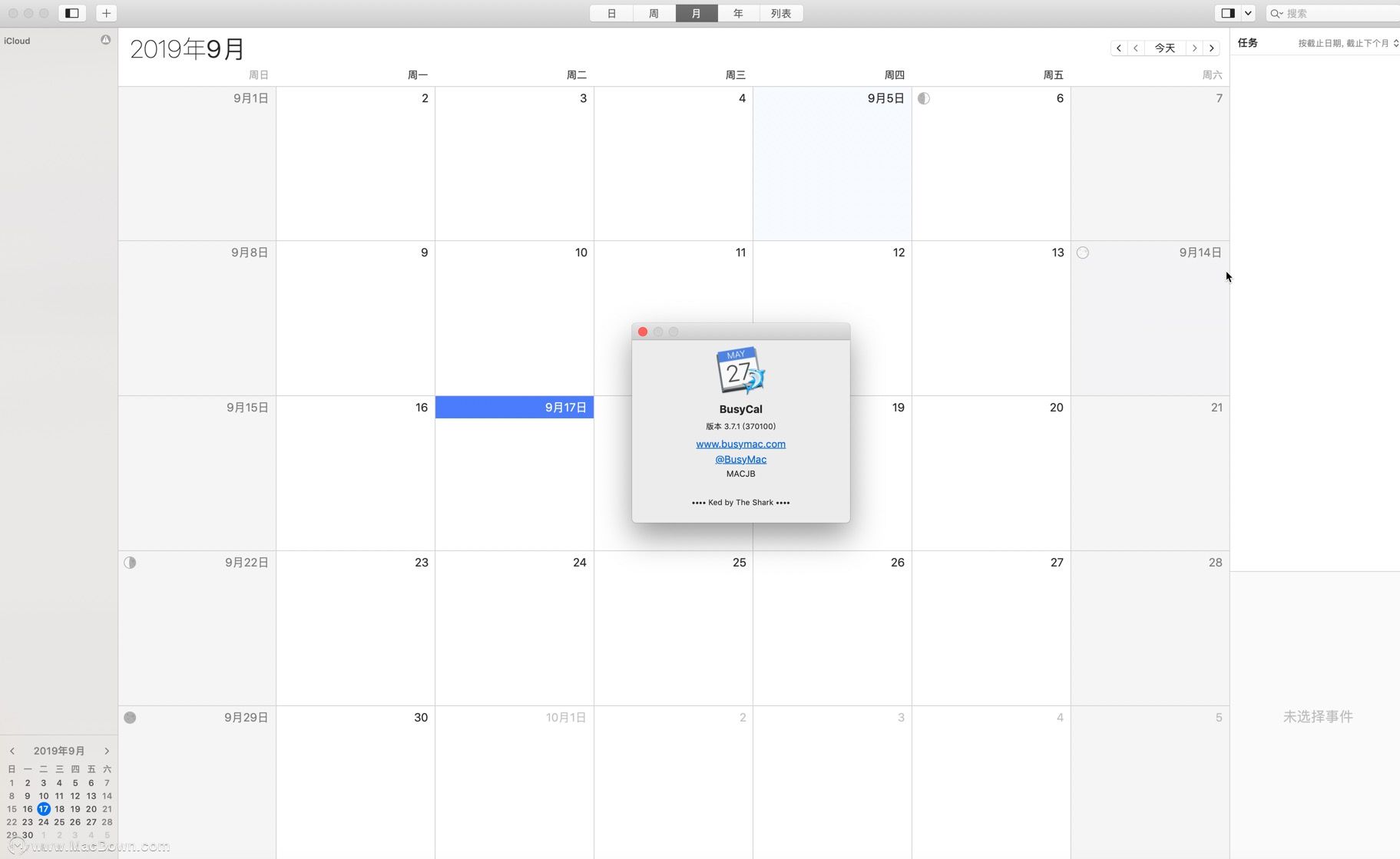This screenshot has width=1400, height=859.
Task: Select day 17 in mini calendar
Action: 44,809
